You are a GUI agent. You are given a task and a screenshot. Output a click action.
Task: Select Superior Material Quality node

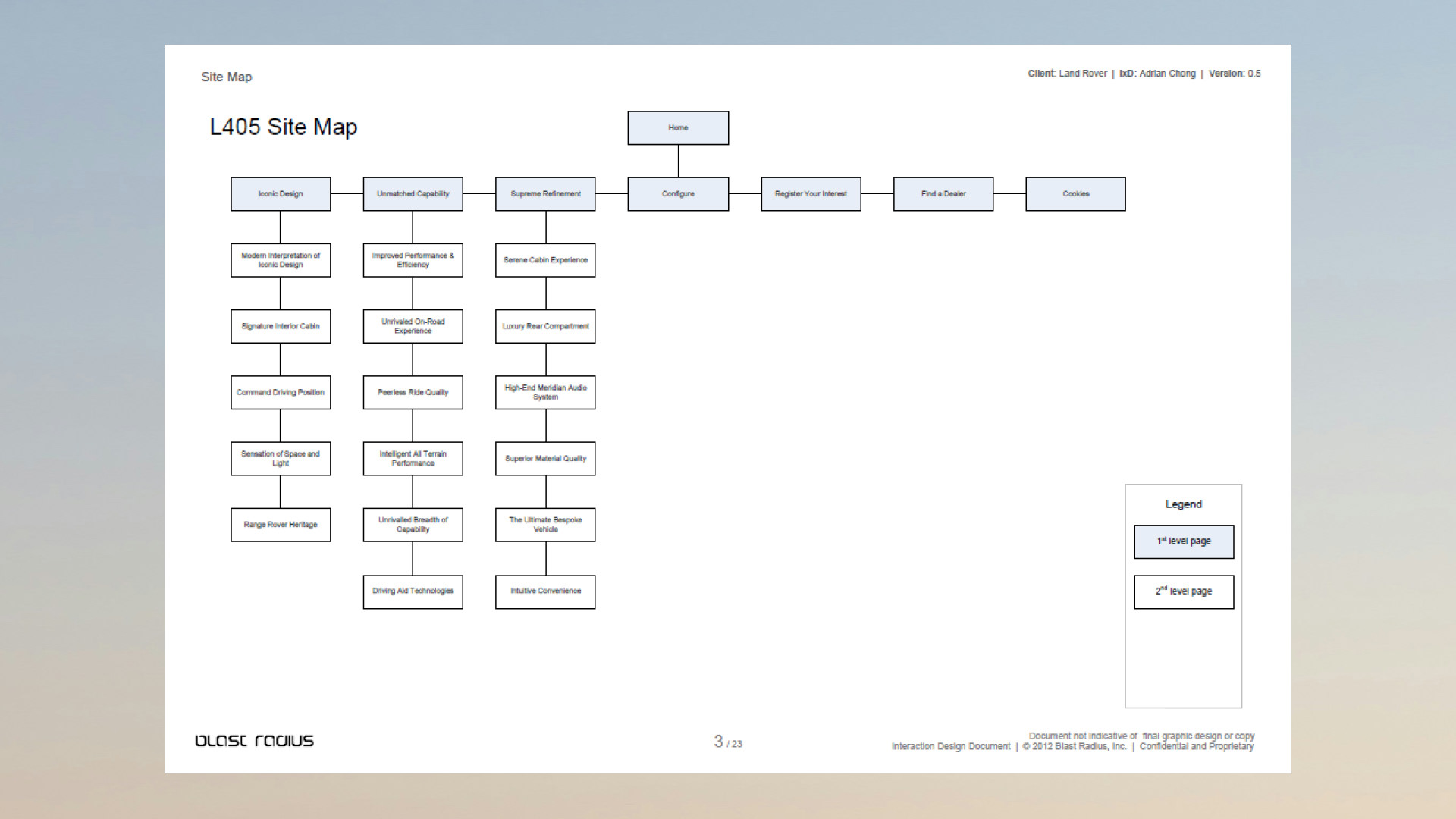pos(545,459)
